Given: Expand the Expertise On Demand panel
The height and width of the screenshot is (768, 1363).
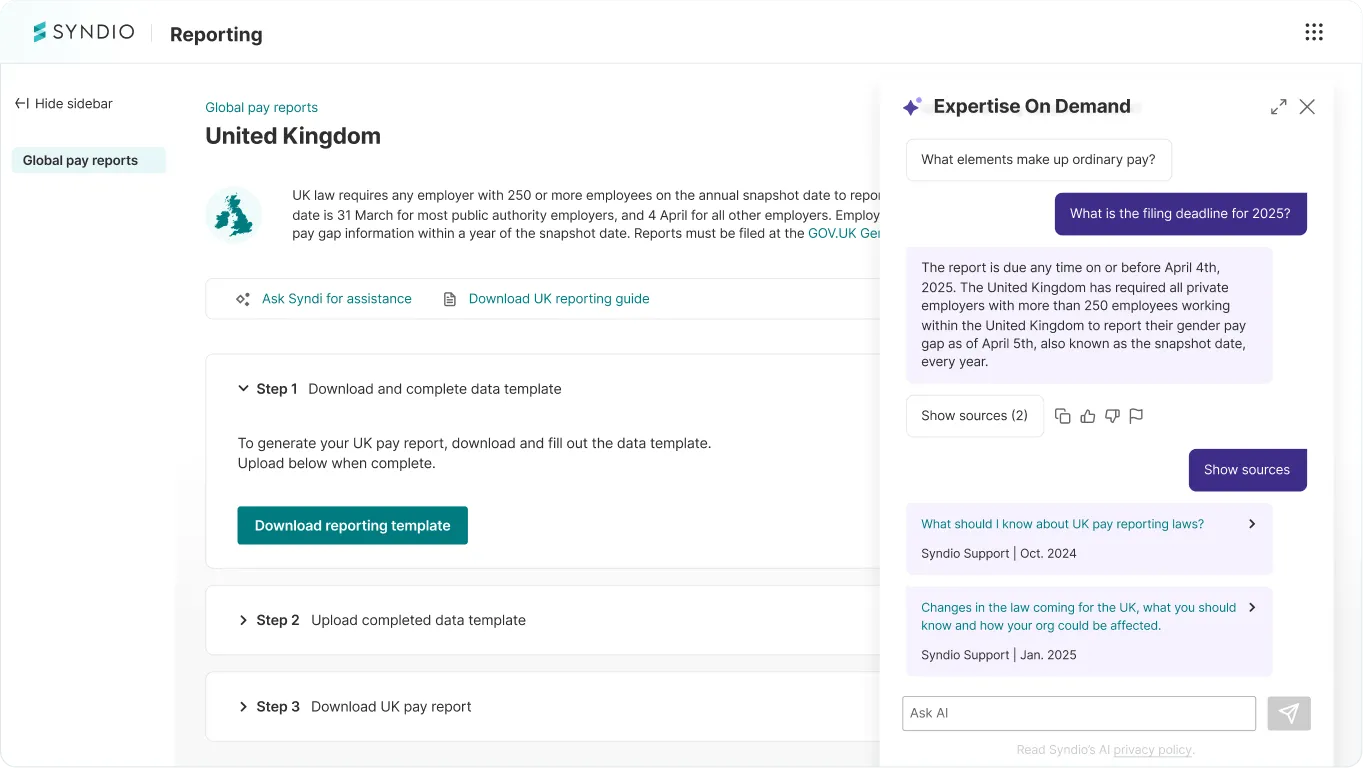Looking at the screenshot, I should click(x=1278, y=107).
